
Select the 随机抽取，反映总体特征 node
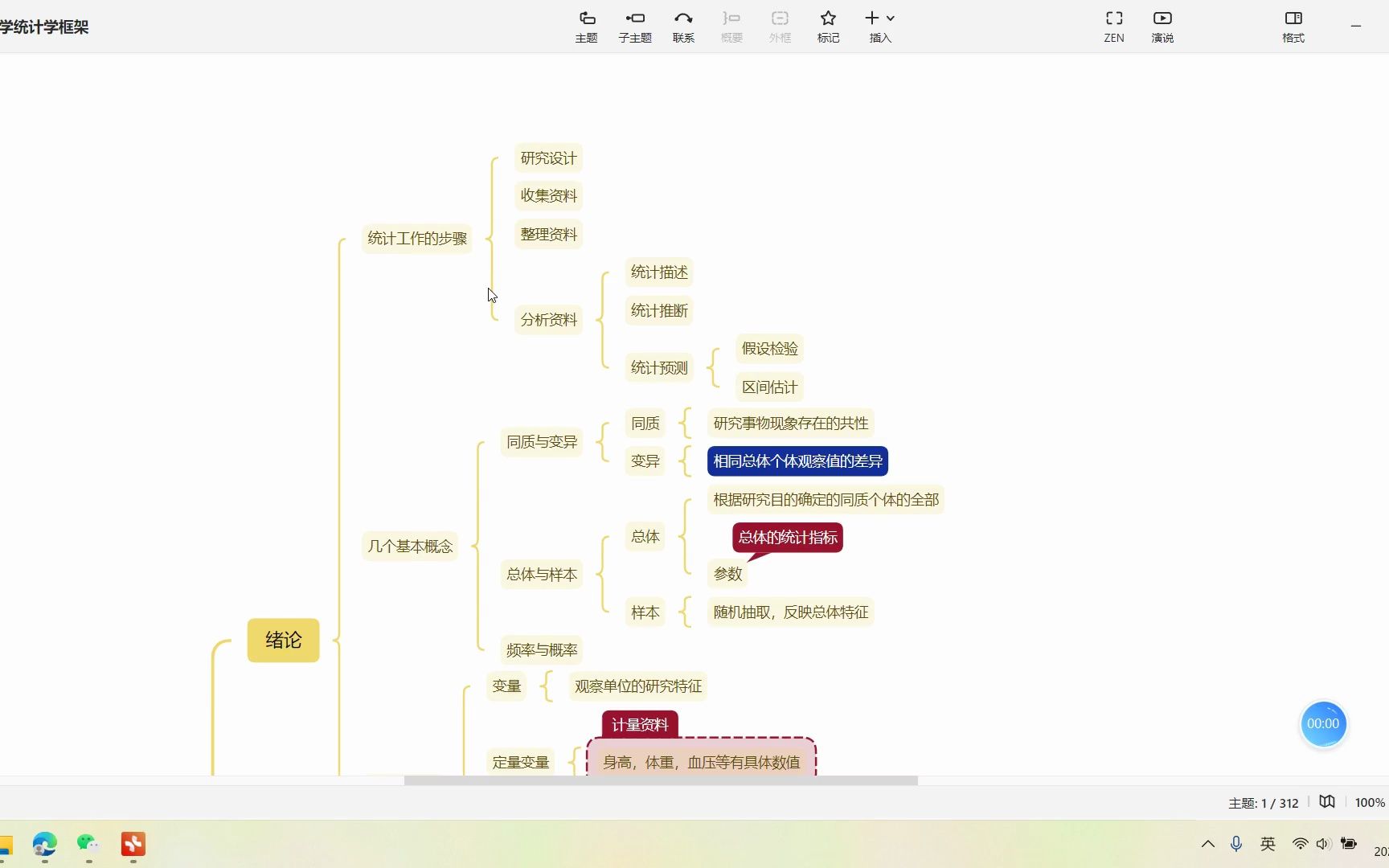[x=791, y=612]
